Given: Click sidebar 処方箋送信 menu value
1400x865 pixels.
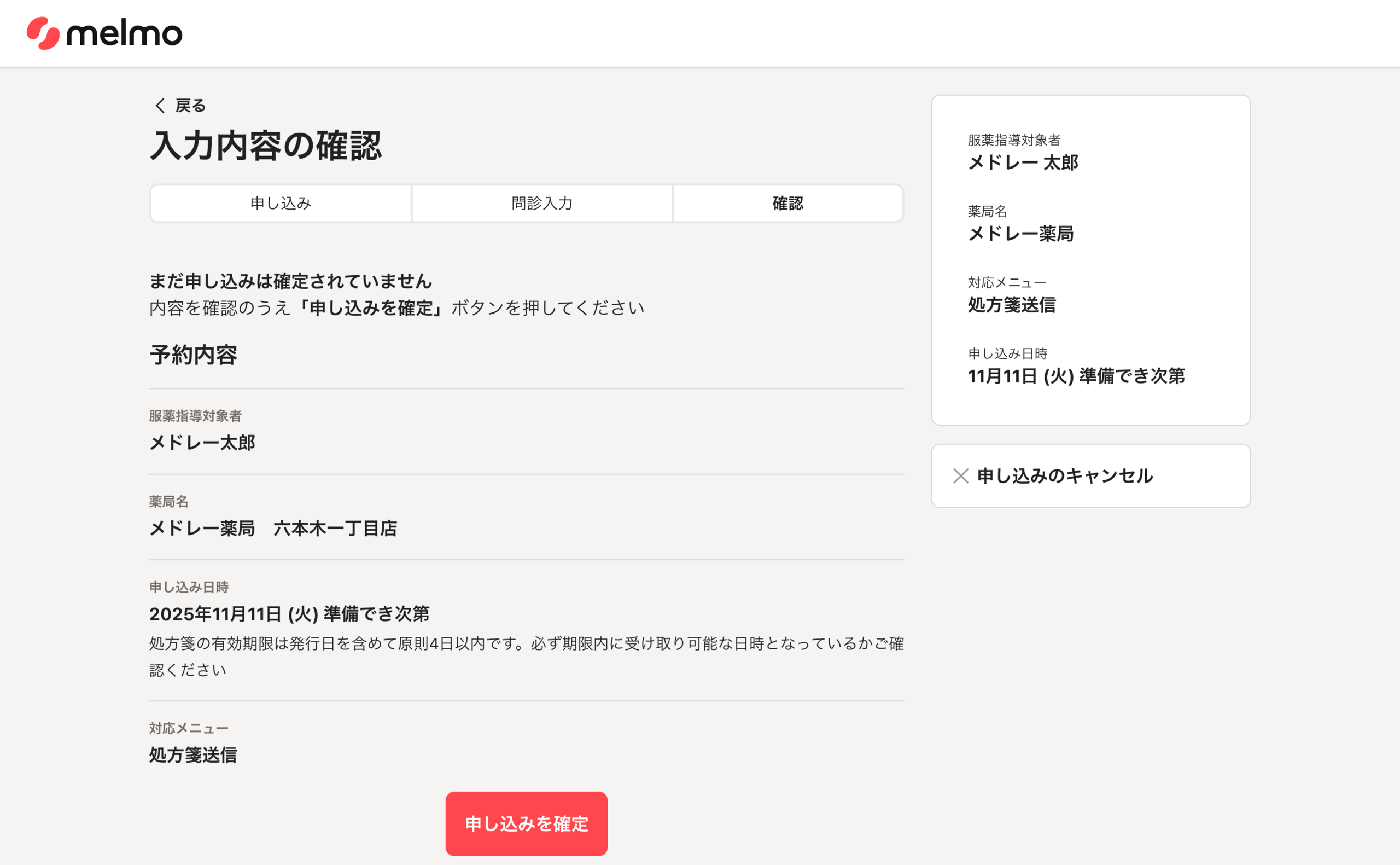Looking at the screenshot, I should 1011,304.
